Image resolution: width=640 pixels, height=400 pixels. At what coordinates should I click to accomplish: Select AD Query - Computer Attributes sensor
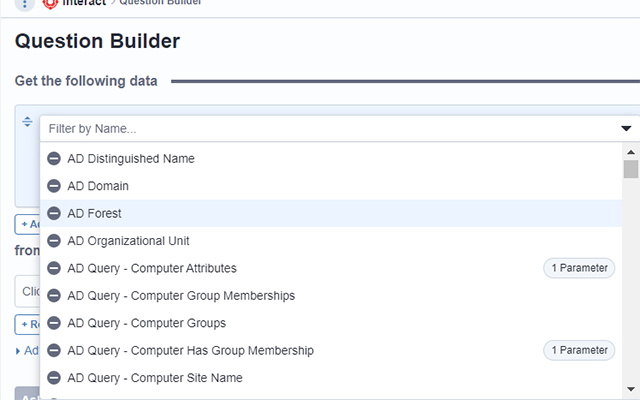(x=152, y=268)
